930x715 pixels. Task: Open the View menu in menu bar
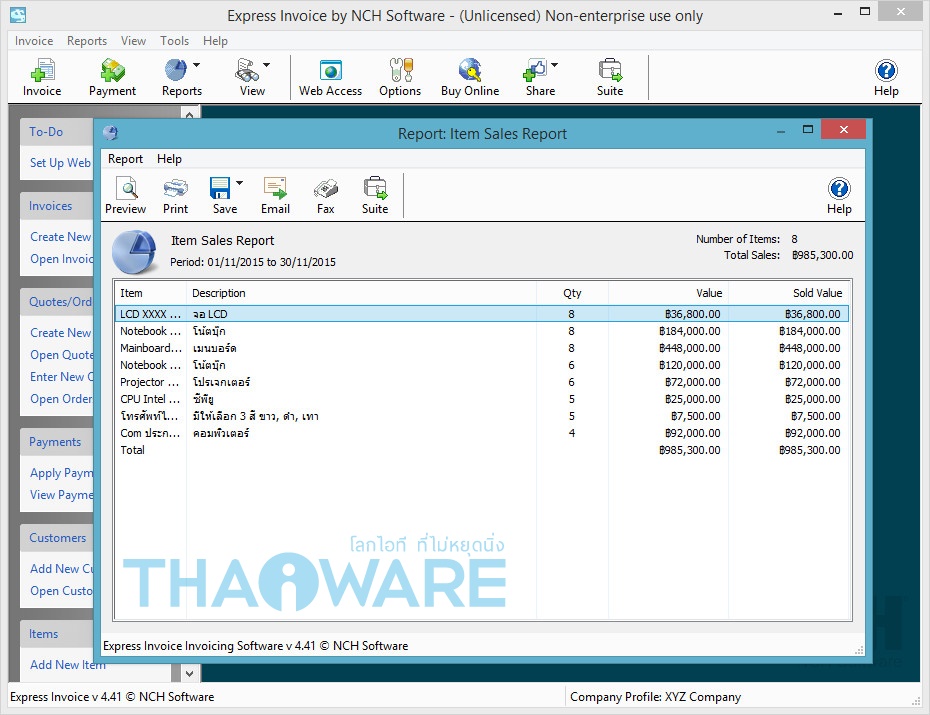tap(133, 41)
